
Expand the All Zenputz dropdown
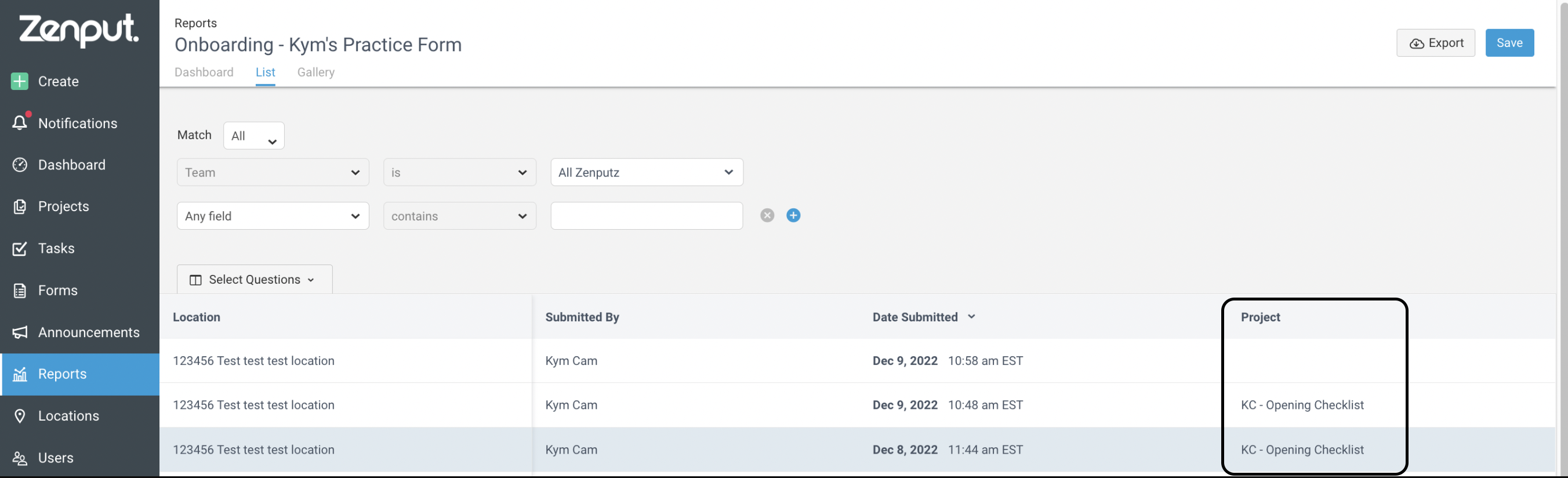[647, 172]
